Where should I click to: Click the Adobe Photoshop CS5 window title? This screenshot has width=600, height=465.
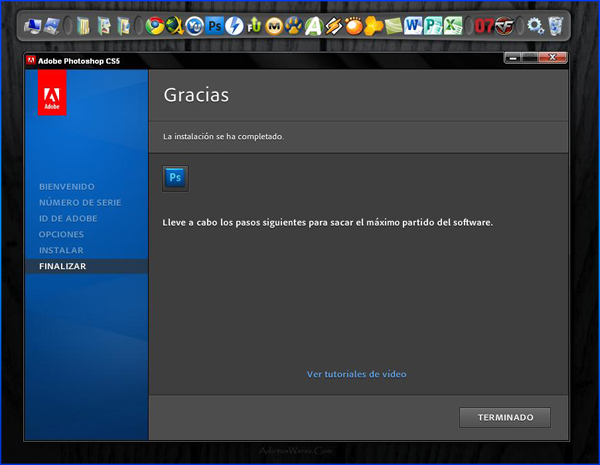point(79,61)
